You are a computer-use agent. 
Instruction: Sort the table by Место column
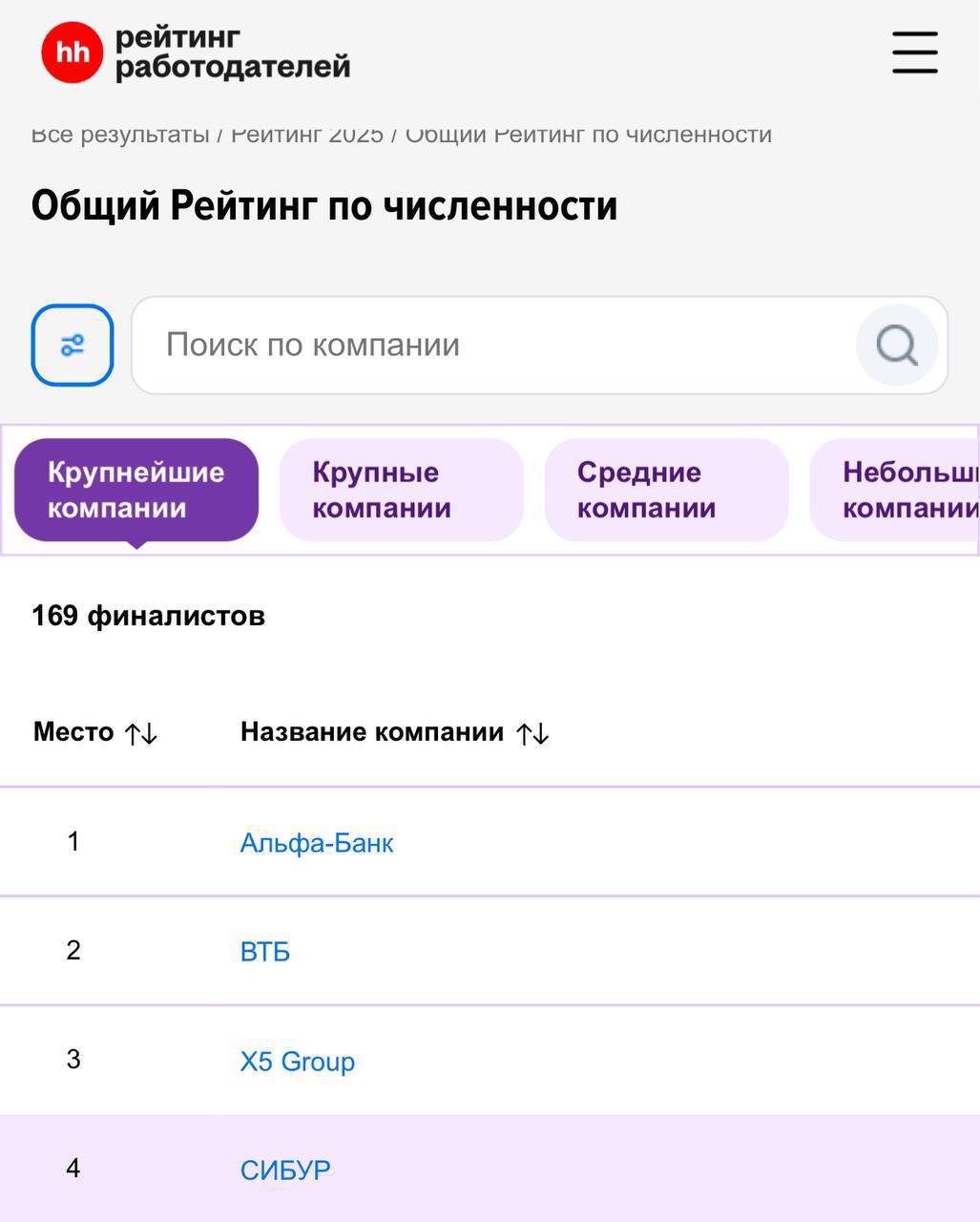click(x=94, y=731)
